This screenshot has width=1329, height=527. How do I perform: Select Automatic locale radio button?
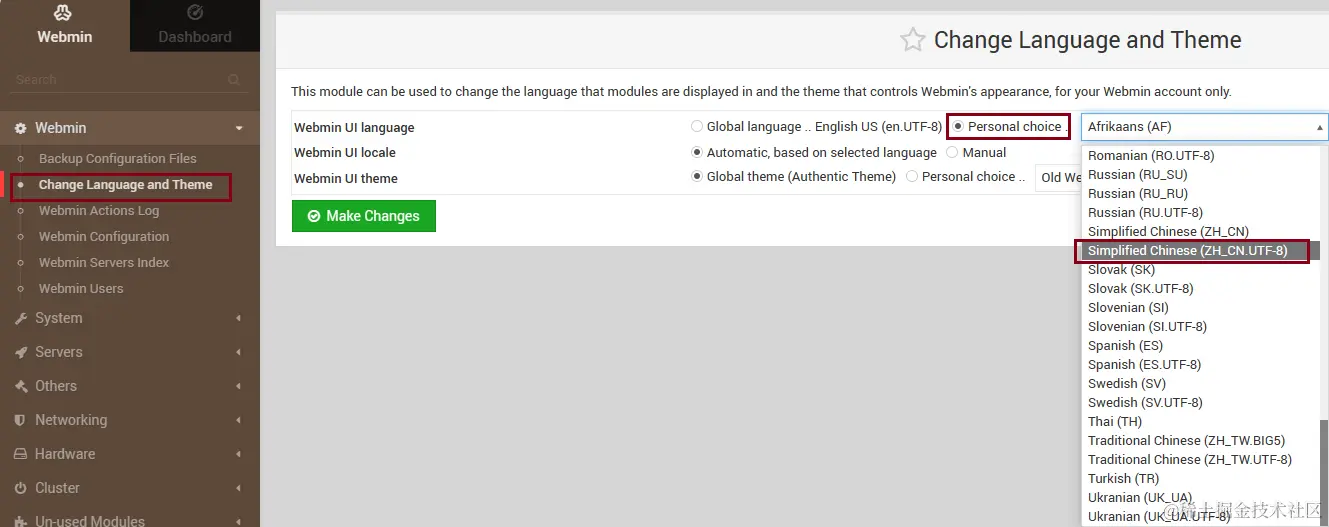click(697, 153)
